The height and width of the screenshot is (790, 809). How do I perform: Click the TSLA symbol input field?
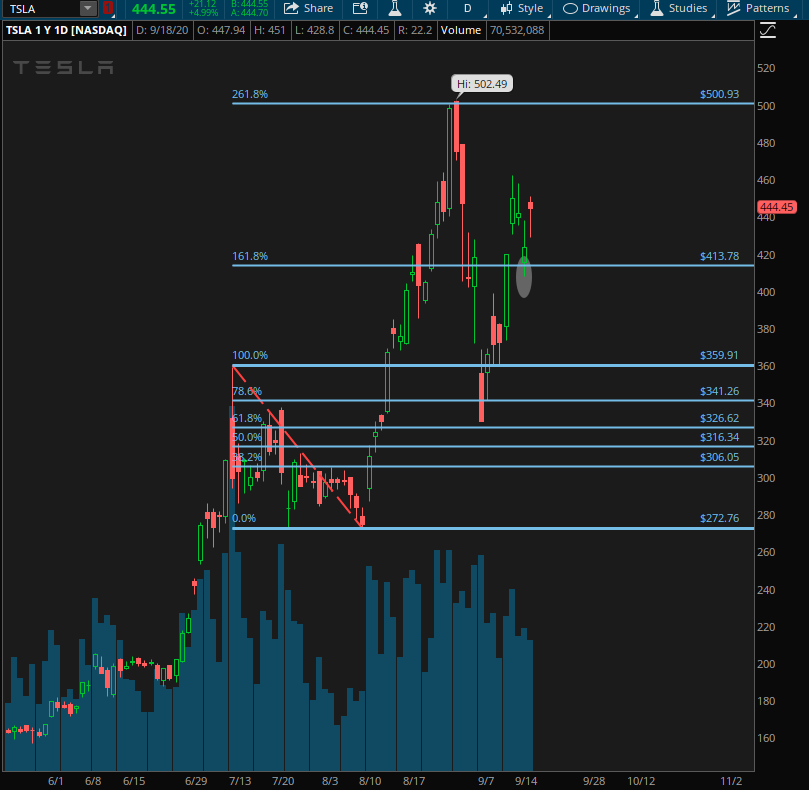point(41,8)
